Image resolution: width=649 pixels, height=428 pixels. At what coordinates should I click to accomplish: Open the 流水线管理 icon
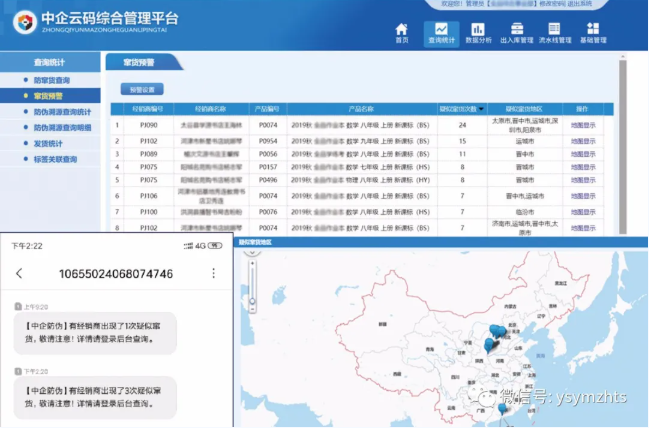[555, 33]
